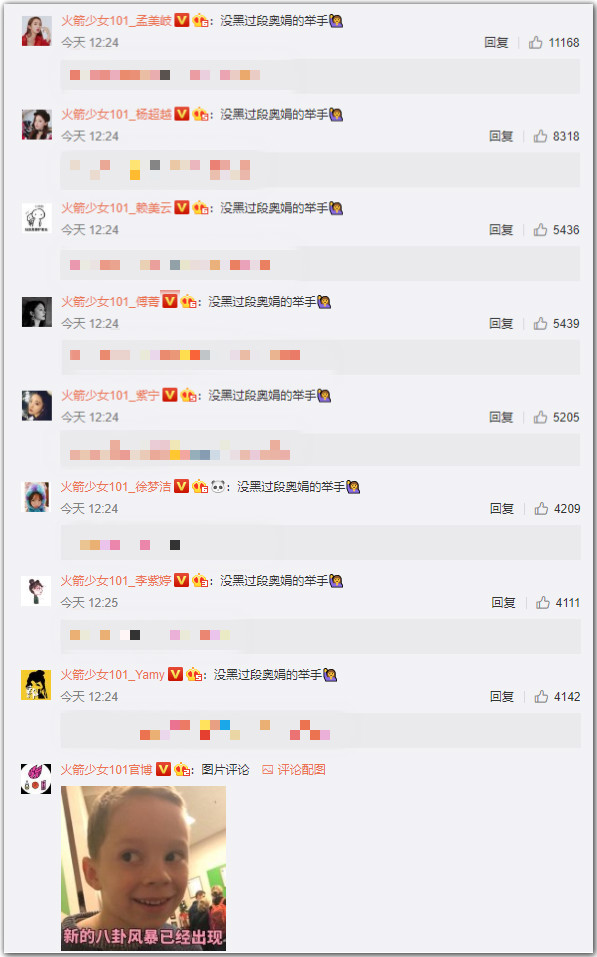Image resolution: width=597 pixels, height=957 pixels.
Task: Like the 赖美云 comment with 5436 likes
Action: point(540,229)
